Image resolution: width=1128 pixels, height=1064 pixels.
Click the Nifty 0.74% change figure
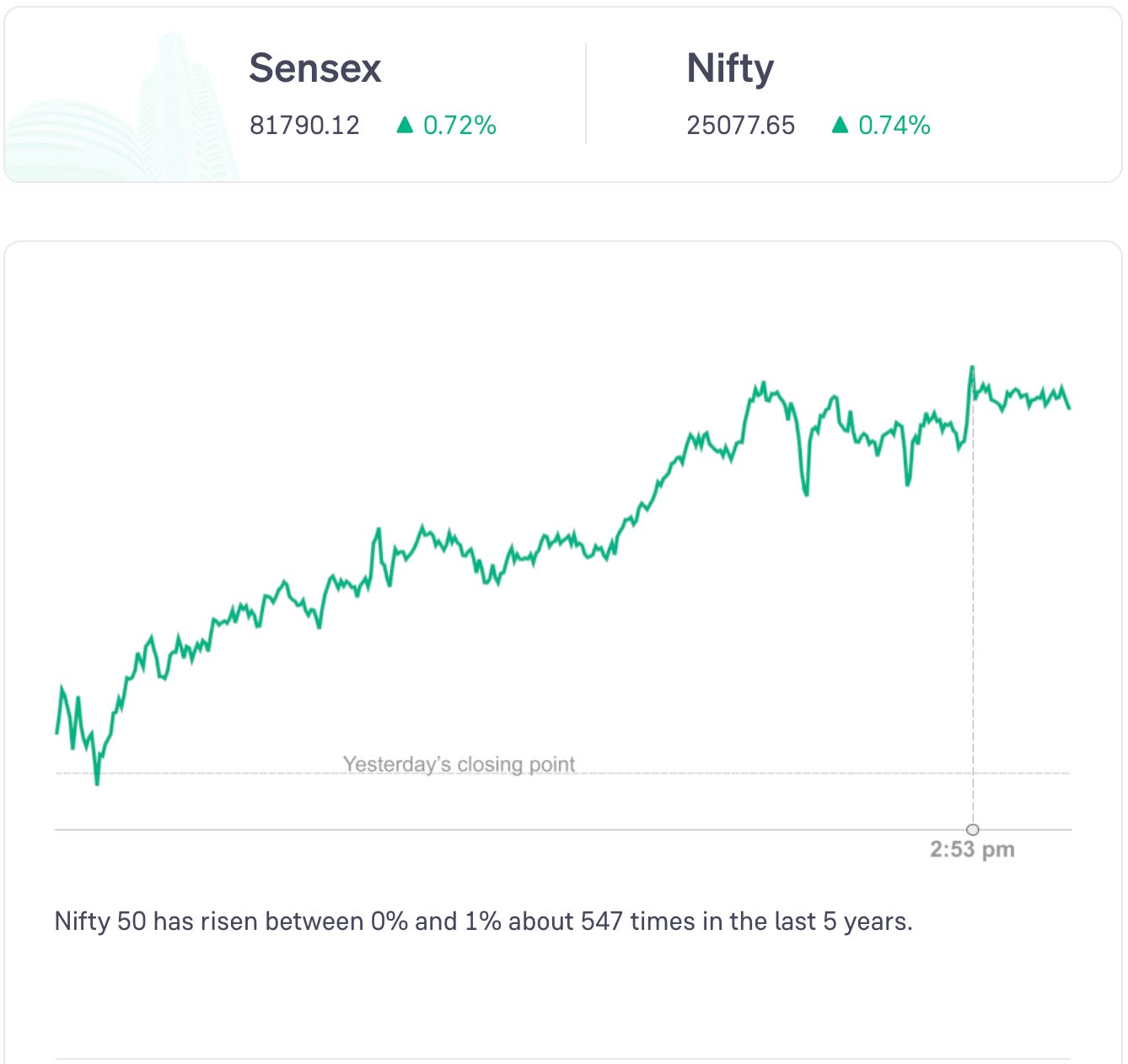(x=894, y=126)
